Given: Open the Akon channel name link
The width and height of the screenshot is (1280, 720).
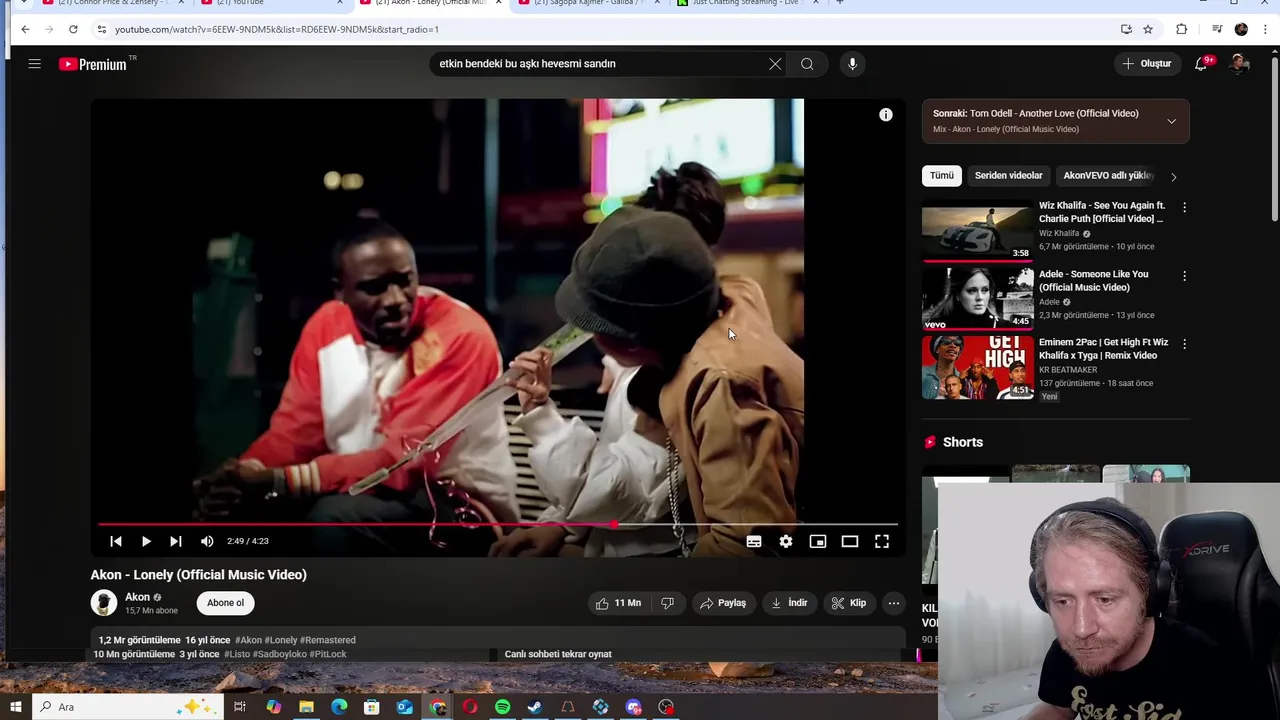Looking at the screenshot, I should point(137,597).
